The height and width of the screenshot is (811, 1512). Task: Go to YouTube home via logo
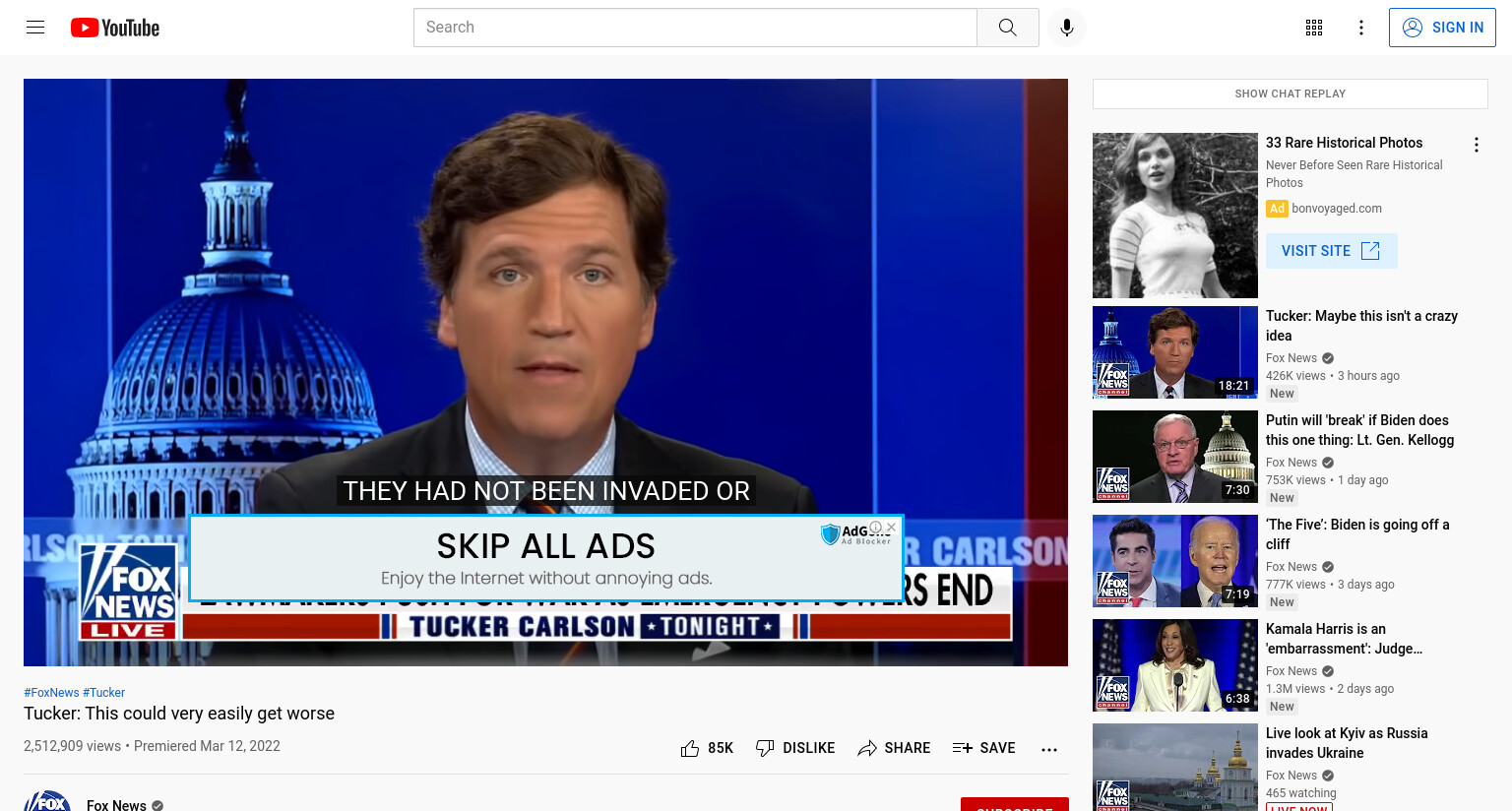pyautogui.click(x=115, y=28)
